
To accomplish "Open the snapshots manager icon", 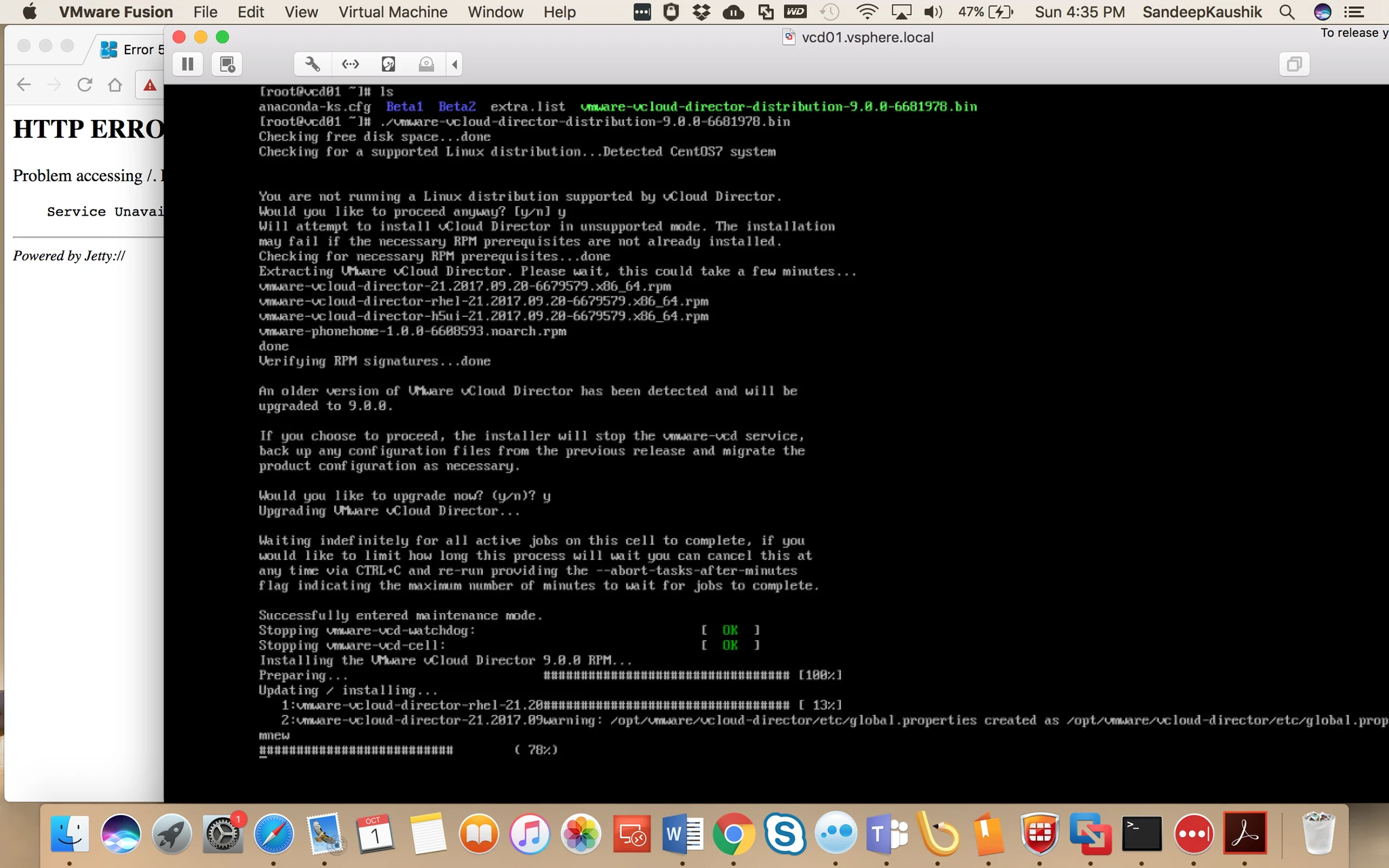I will click(x=227, y=64).
